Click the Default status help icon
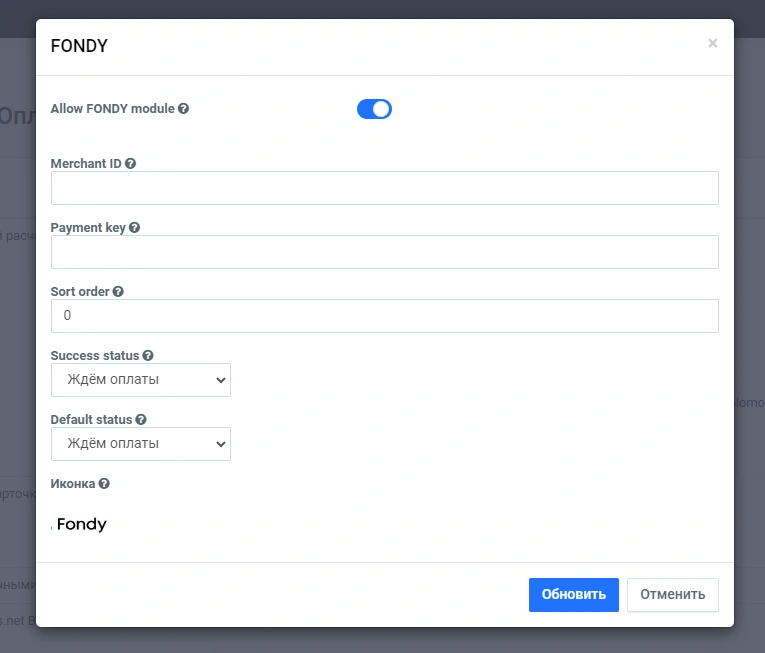The image size is (765, 653). pos(141,420)
